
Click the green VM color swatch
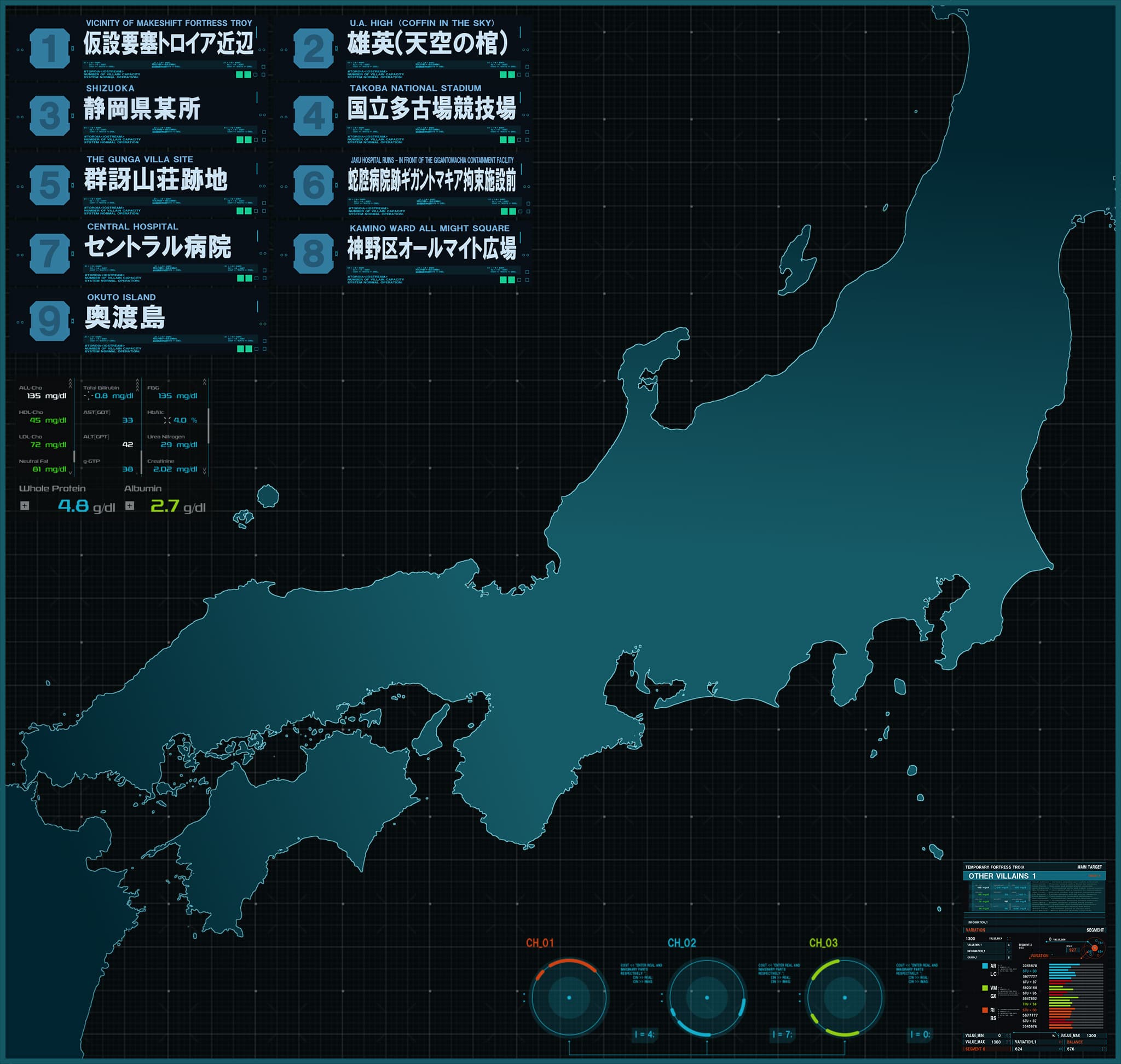[985, 988]
